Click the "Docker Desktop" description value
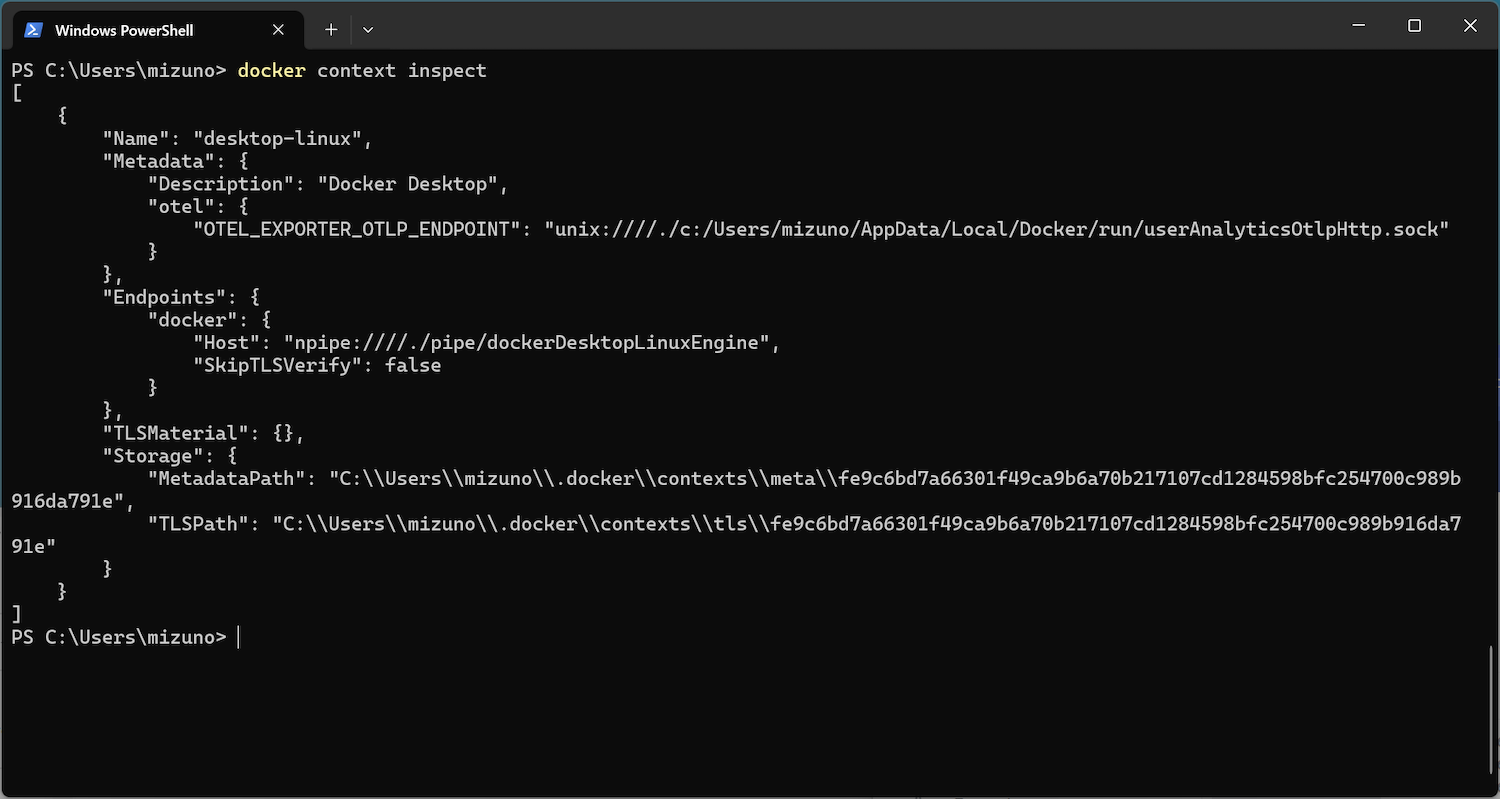This screenshot has height=799, width=1500. [408, 184]
